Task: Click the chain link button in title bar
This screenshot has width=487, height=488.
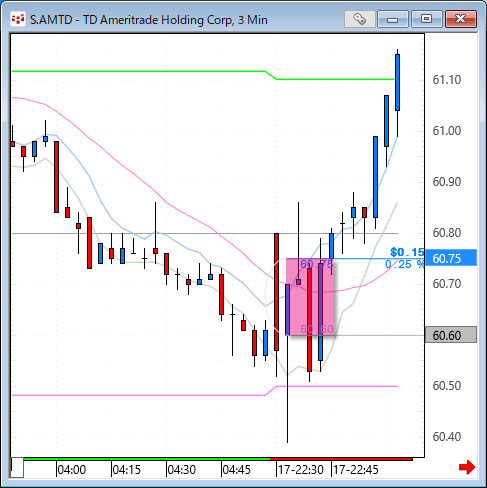Action: pyautogui.click(x=359, y=19)
